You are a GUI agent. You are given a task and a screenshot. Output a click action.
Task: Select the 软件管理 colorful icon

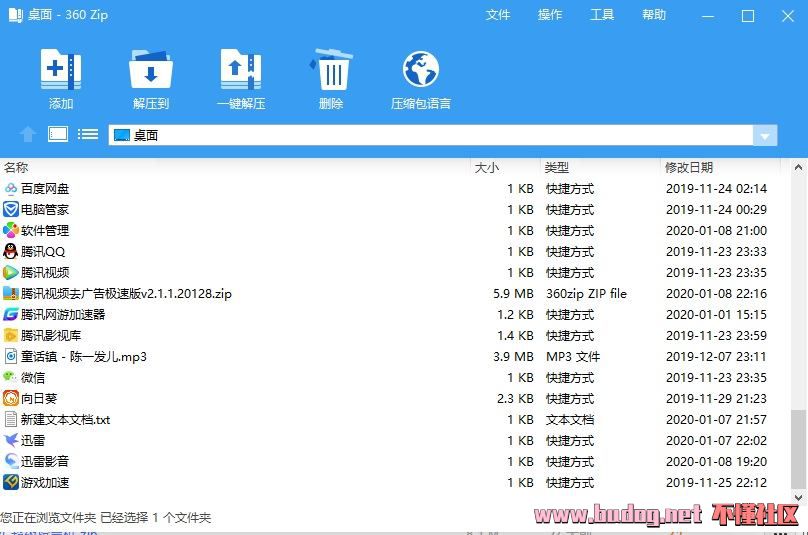tap(10, 230)
